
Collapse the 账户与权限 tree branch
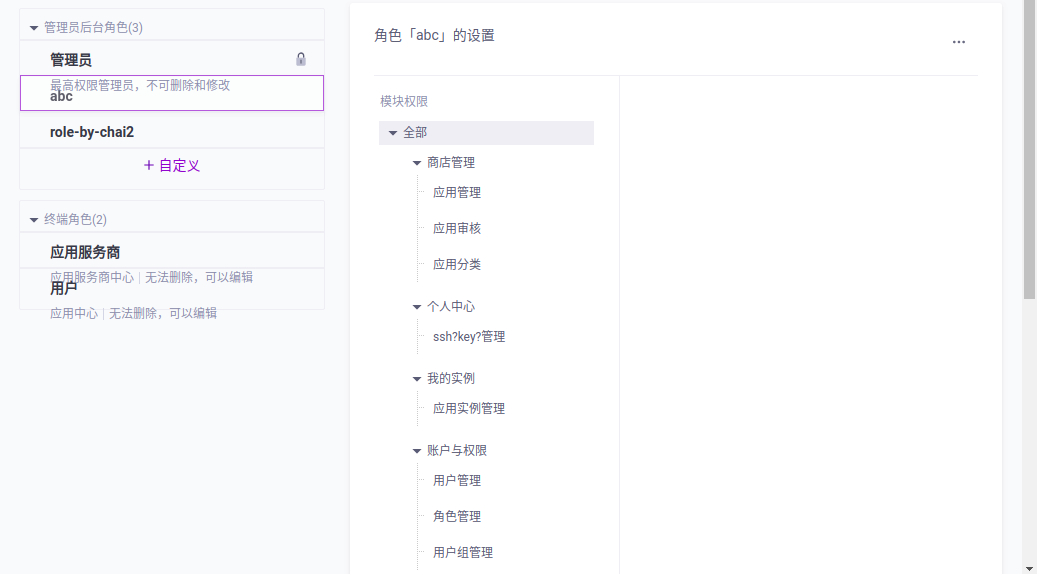pyautogui.click(x=417, y=451)
